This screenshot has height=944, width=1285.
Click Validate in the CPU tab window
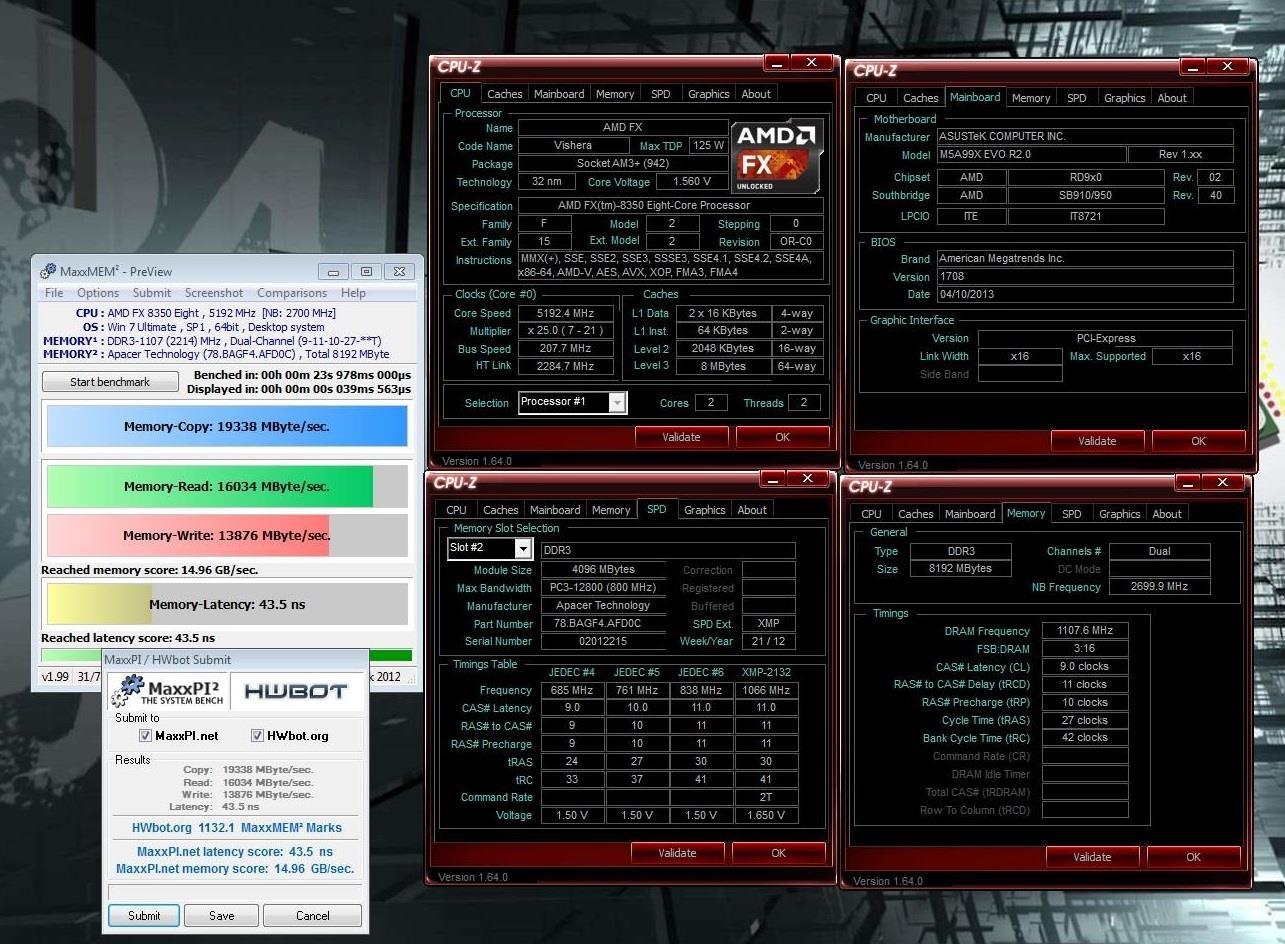click(681, 437)
